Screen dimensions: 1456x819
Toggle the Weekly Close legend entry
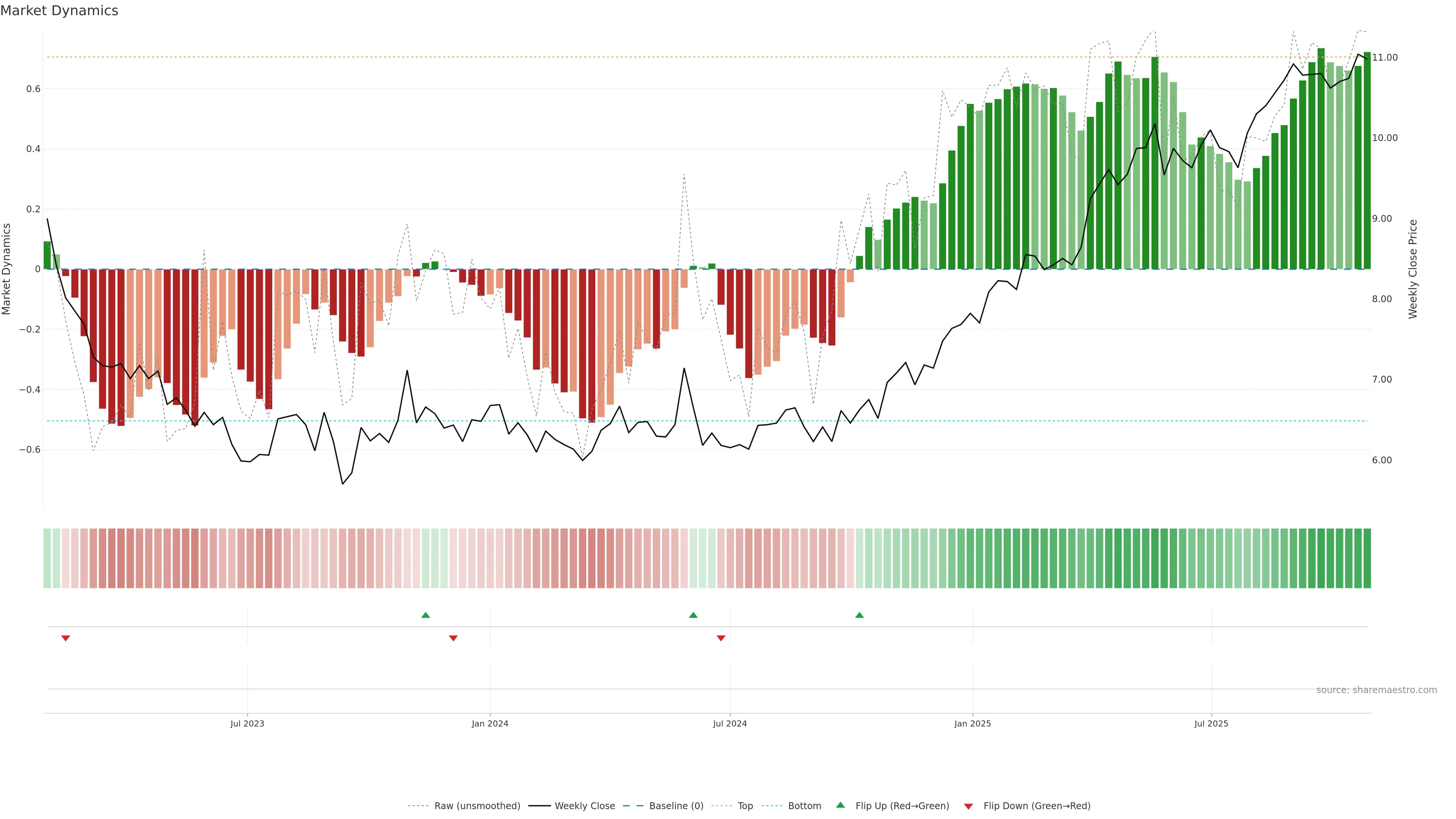pos(584,806)
